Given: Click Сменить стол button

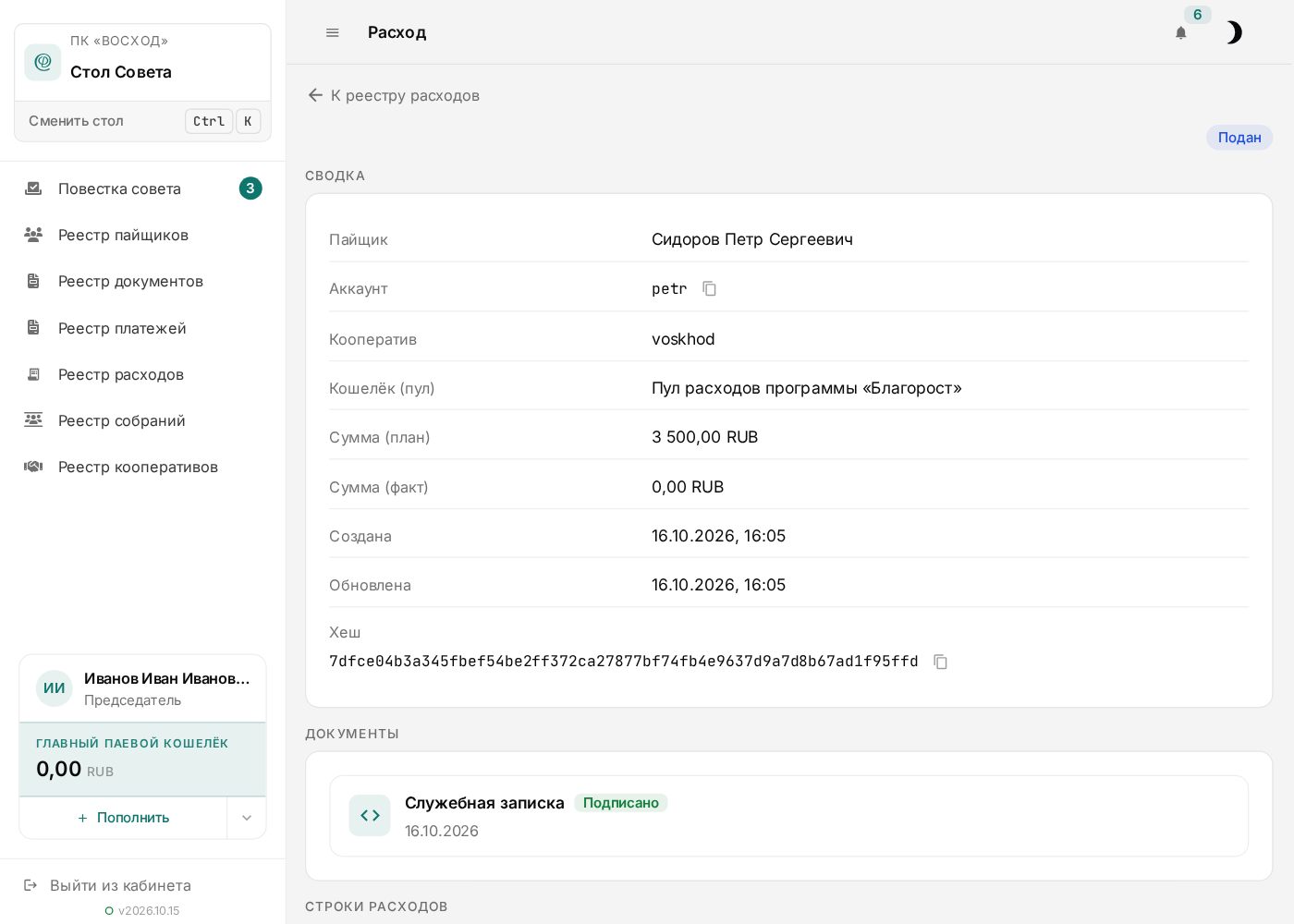Looking at the screenshot, I should [143, 121].
